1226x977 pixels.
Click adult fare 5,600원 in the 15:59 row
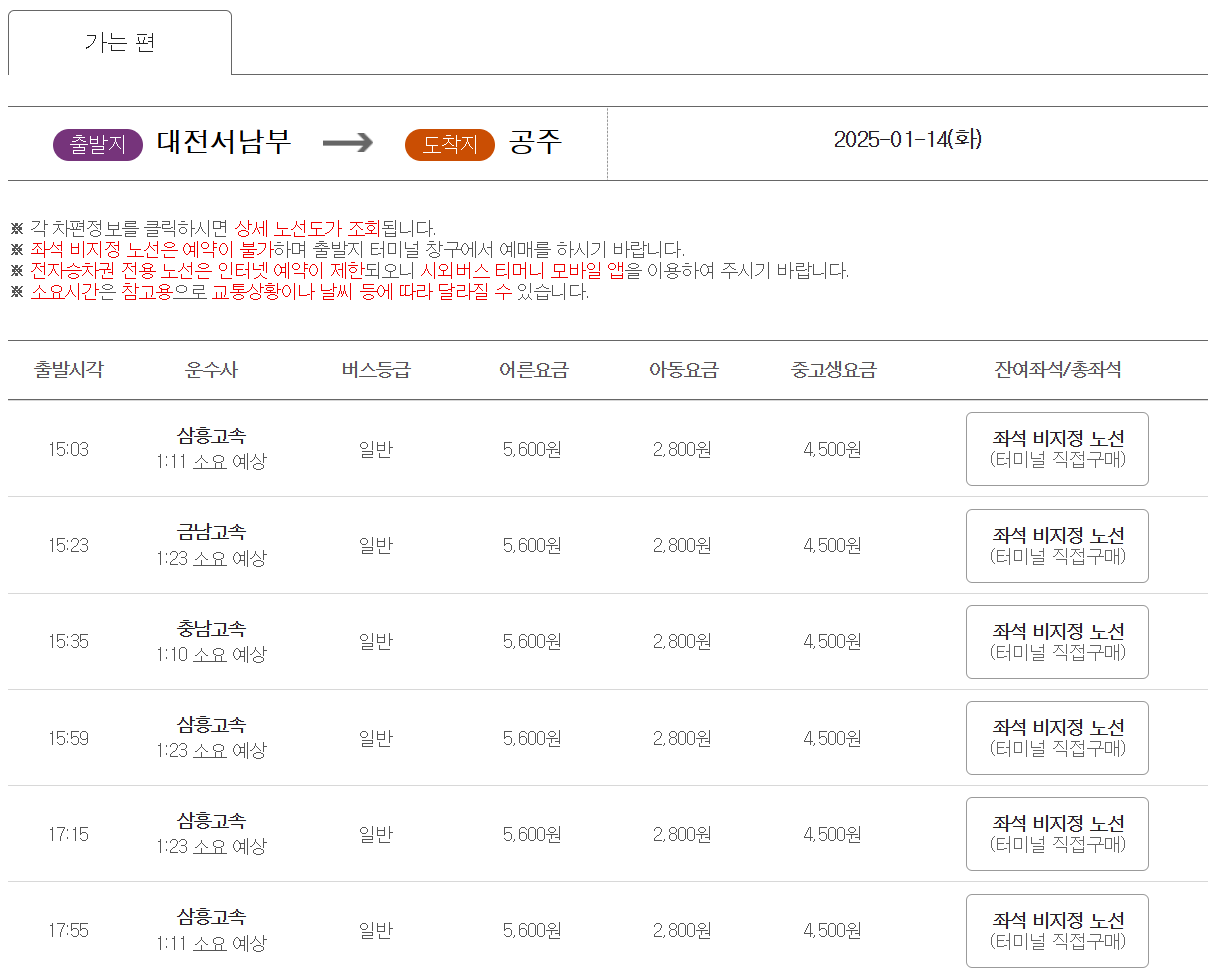[x=532, y=738]
